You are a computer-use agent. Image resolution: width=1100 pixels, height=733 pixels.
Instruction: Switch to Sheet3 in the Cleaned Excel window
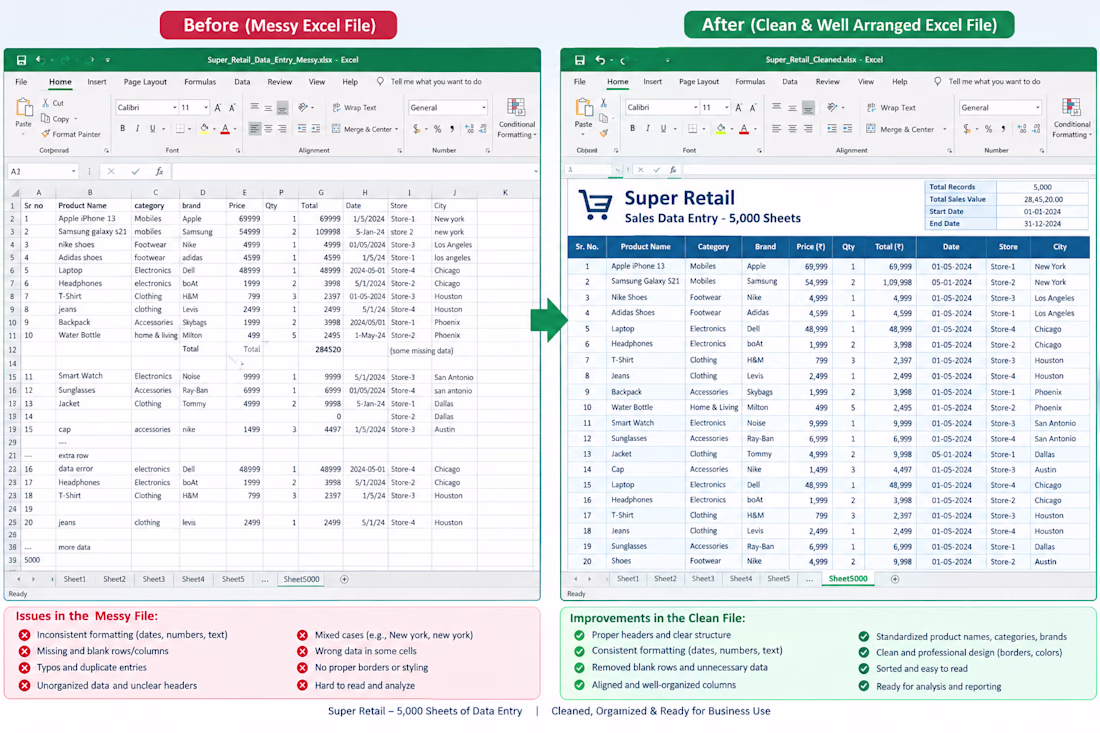703,579
